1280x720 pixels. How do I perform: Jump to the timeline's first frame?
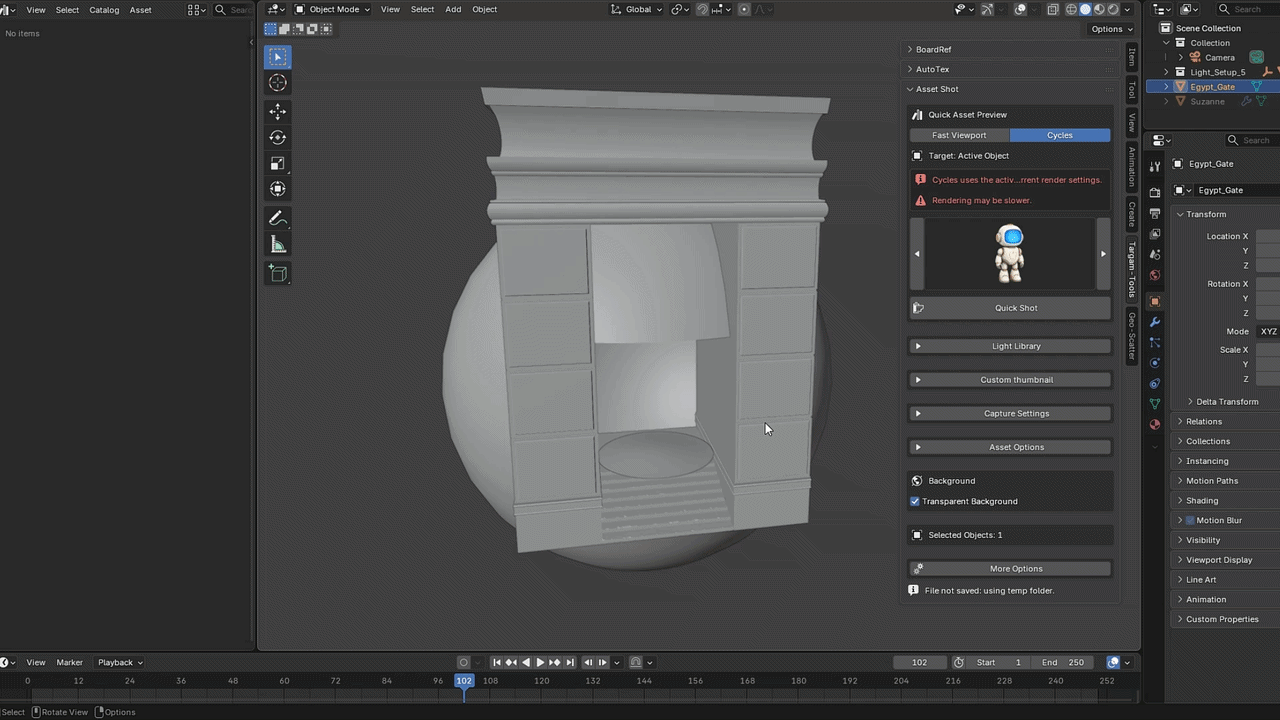(497, 662)
